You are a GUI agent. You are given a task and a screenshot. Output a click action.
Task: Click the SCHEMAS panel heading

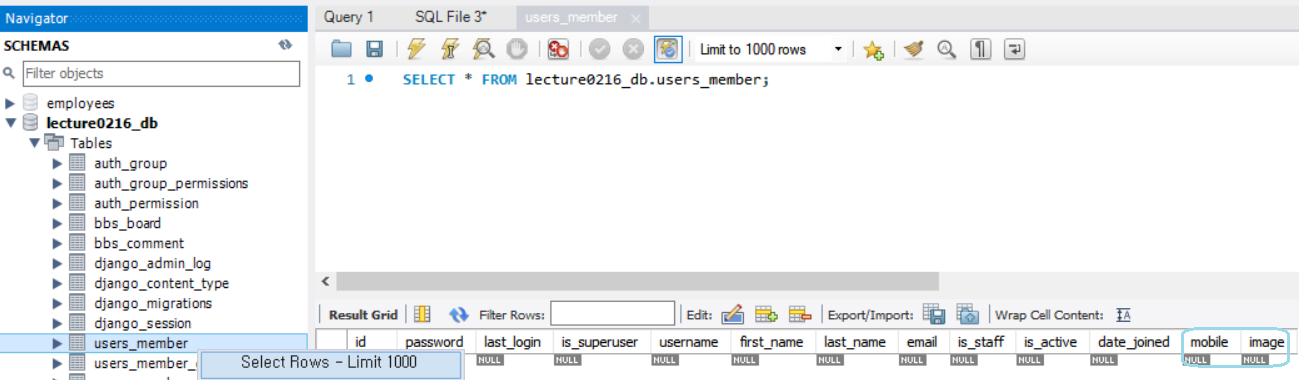(37, 46)
